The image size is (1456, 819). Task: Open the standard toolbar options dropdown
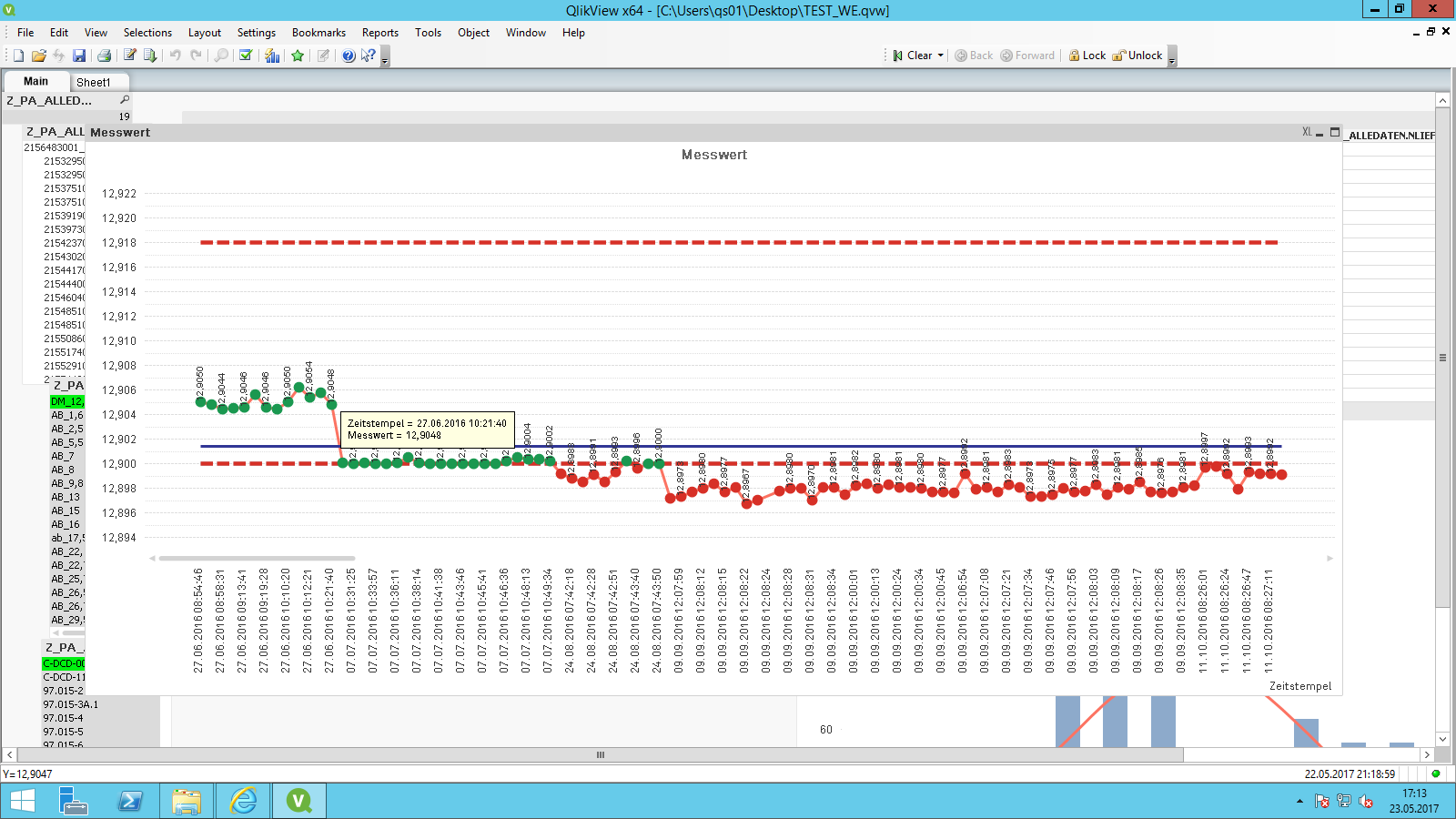point(385,57)
